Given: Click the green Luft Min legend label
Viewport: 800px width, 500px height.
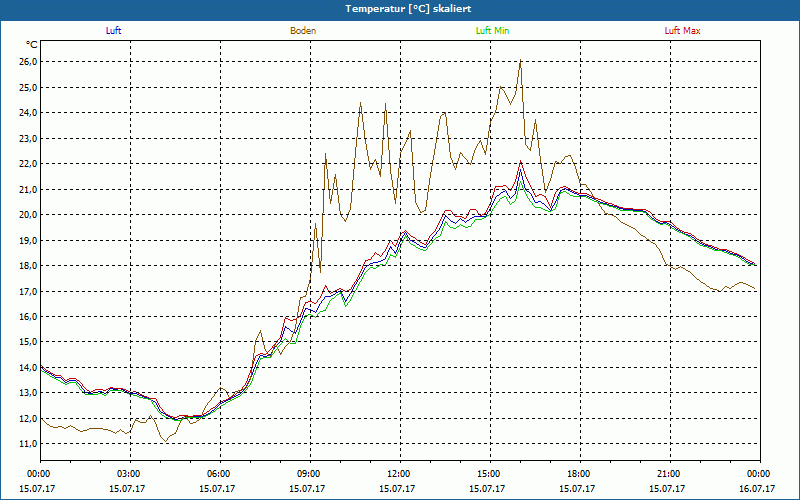Looking at the screenshot, I should pyautogui.click(x=492, y=31).
